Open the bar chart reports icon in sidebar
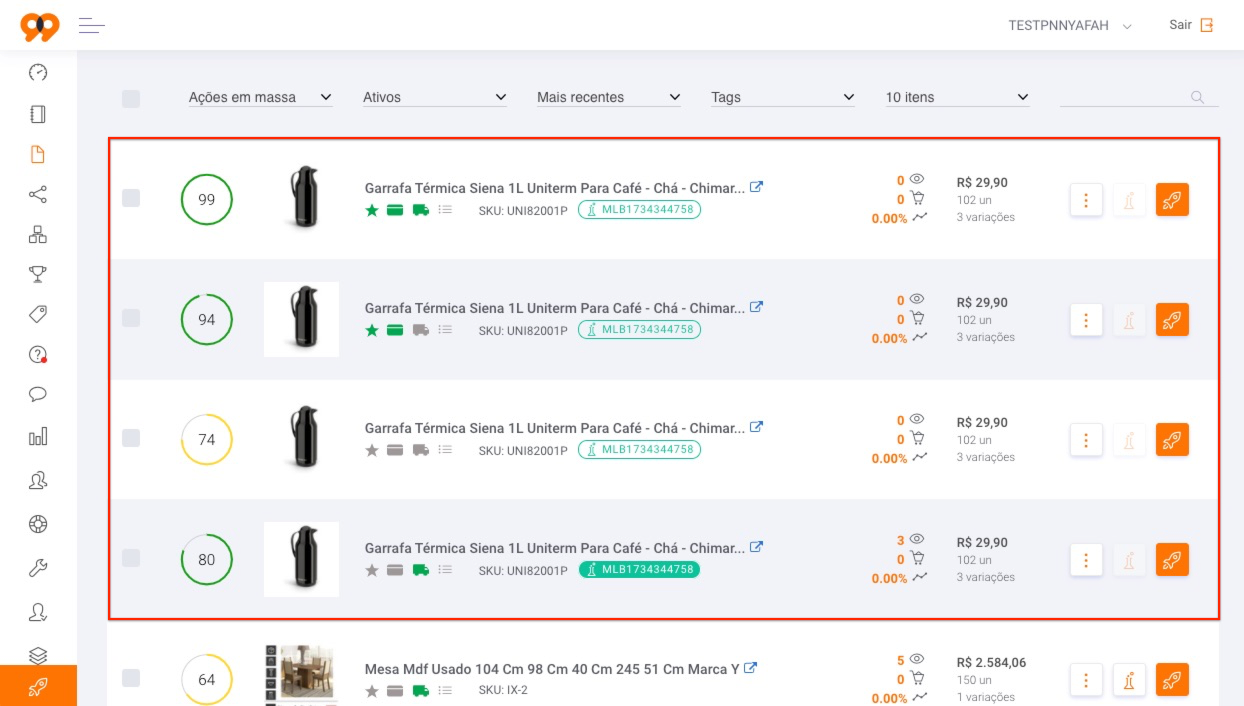The width and height of the screenshot is (1244, 706). pos(38,437)
